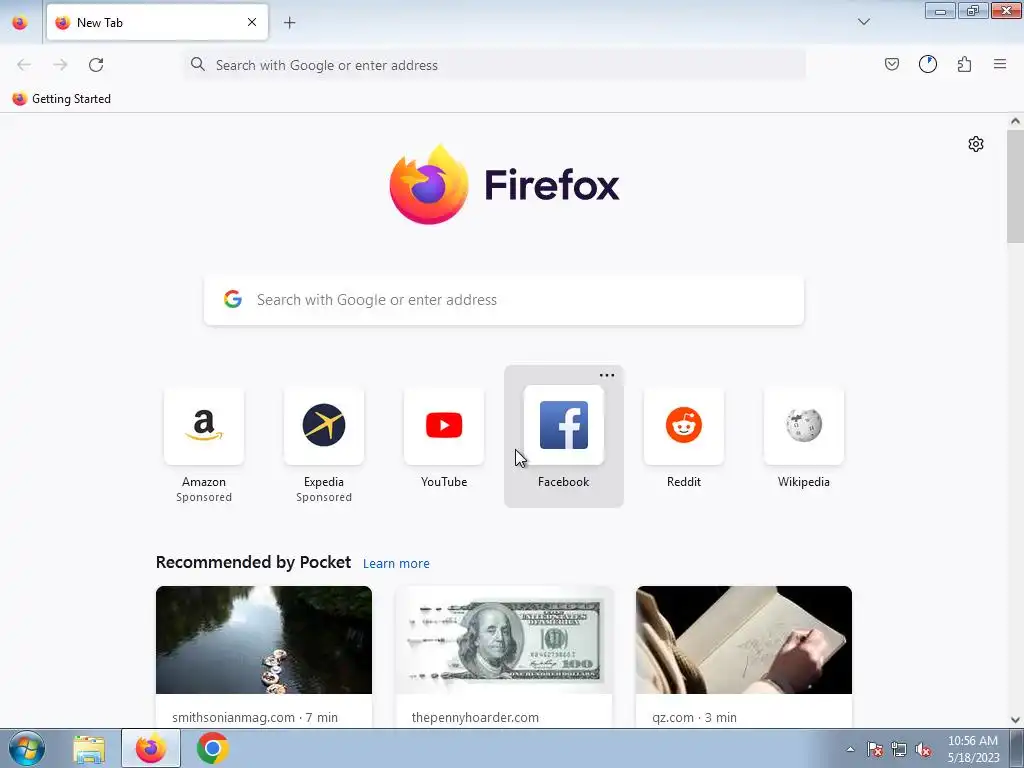The image size is (1024, 768).
Task: Click the center Google search box
Action: click(x=504, y=300)
